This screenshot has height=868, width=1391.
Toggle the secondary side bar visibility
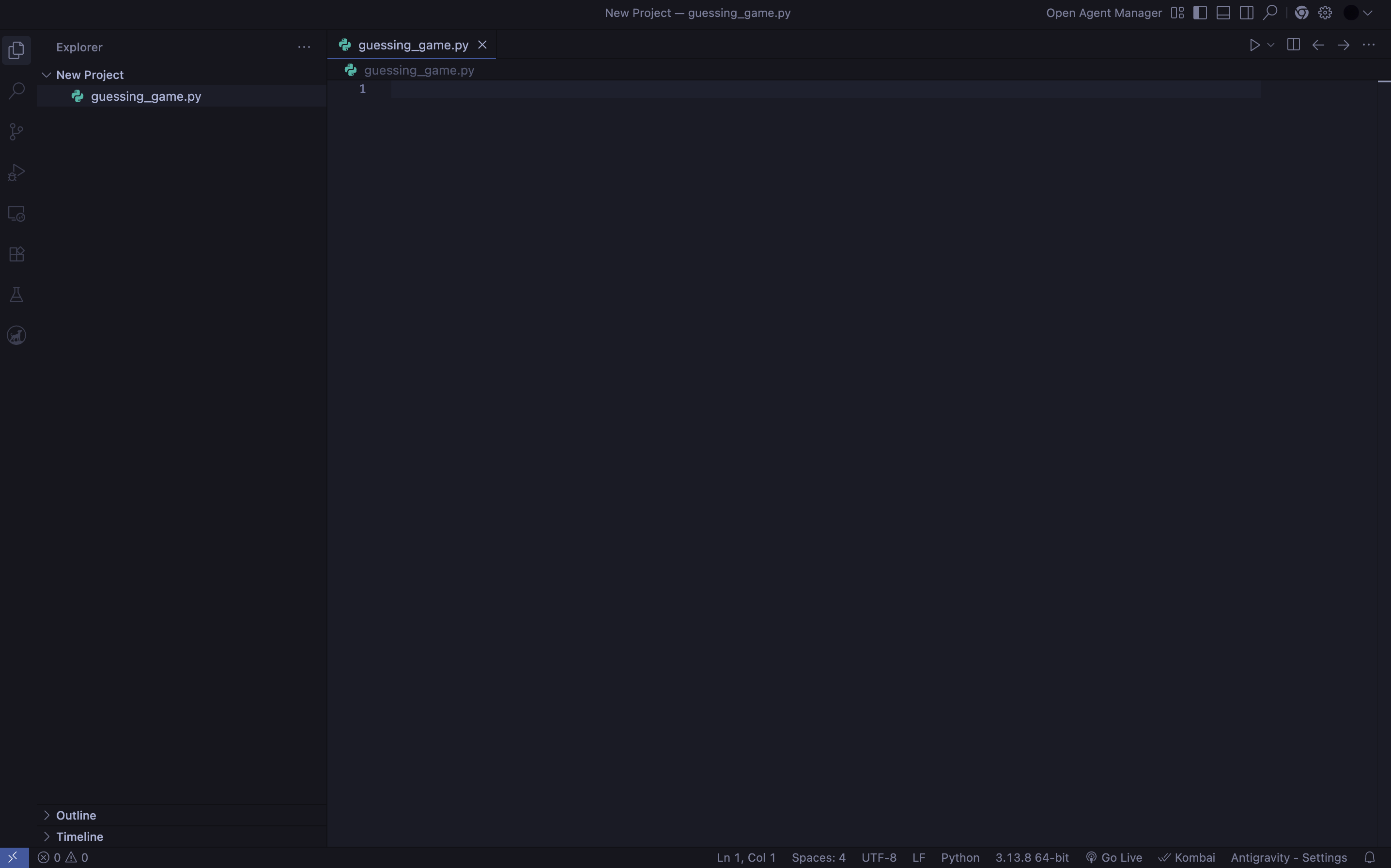point(1246,13)
